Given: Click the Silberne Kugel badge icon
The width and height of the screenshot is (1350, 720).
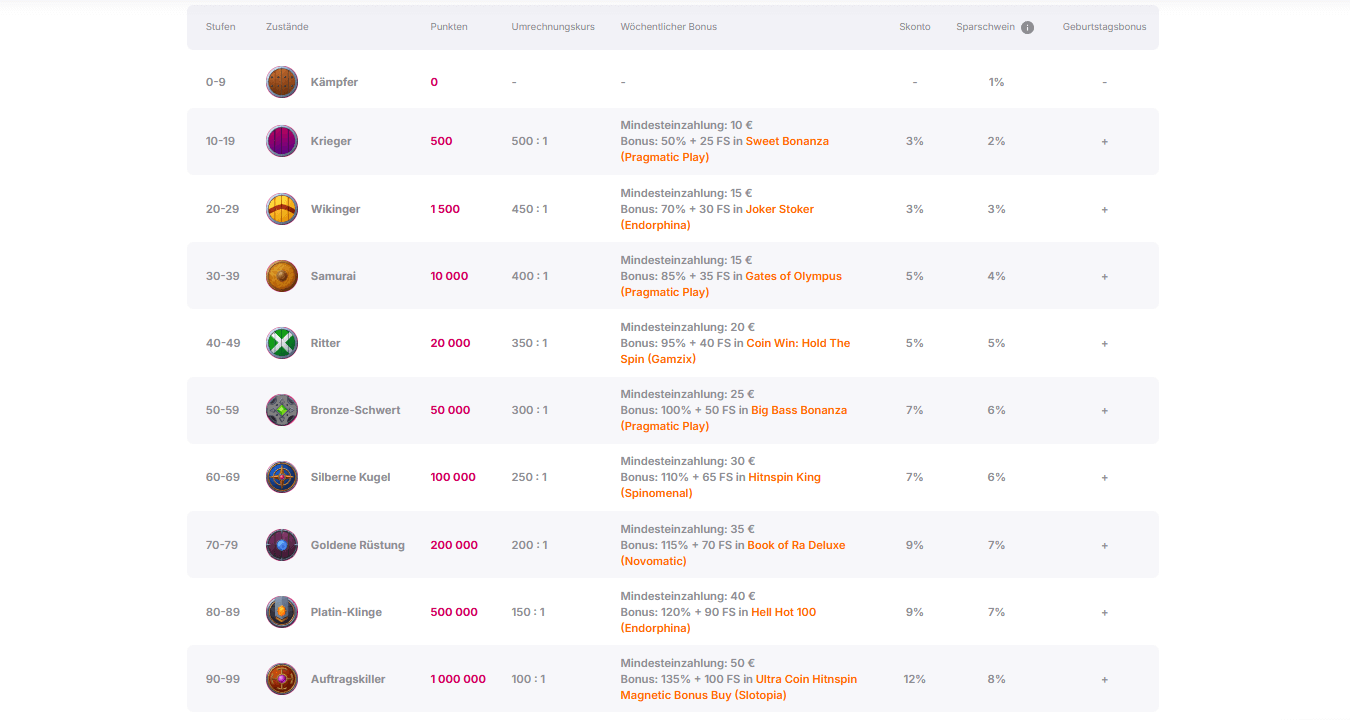Looking at the screenshot, I should coord(282,477).
